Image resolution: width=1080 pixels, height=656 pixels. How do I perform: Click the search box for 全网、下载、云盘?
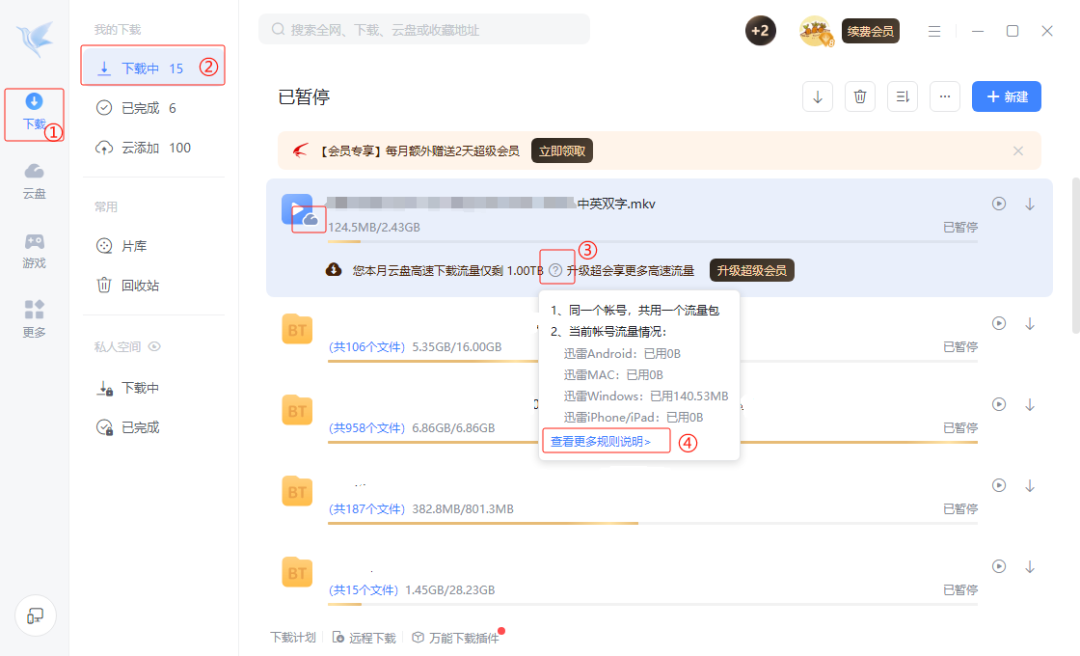[424, 30]
